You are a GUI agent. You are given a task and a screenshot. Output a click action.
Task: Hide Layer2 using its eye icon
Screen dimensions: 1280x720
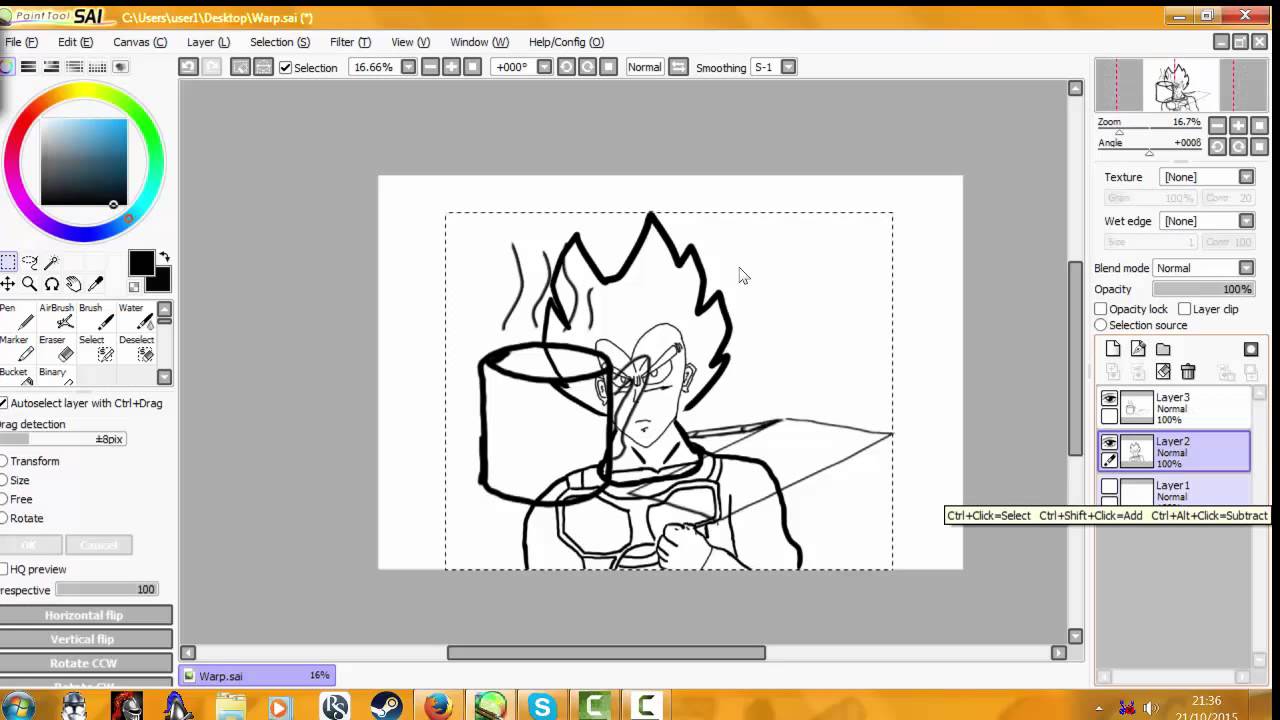[1109, 443]
